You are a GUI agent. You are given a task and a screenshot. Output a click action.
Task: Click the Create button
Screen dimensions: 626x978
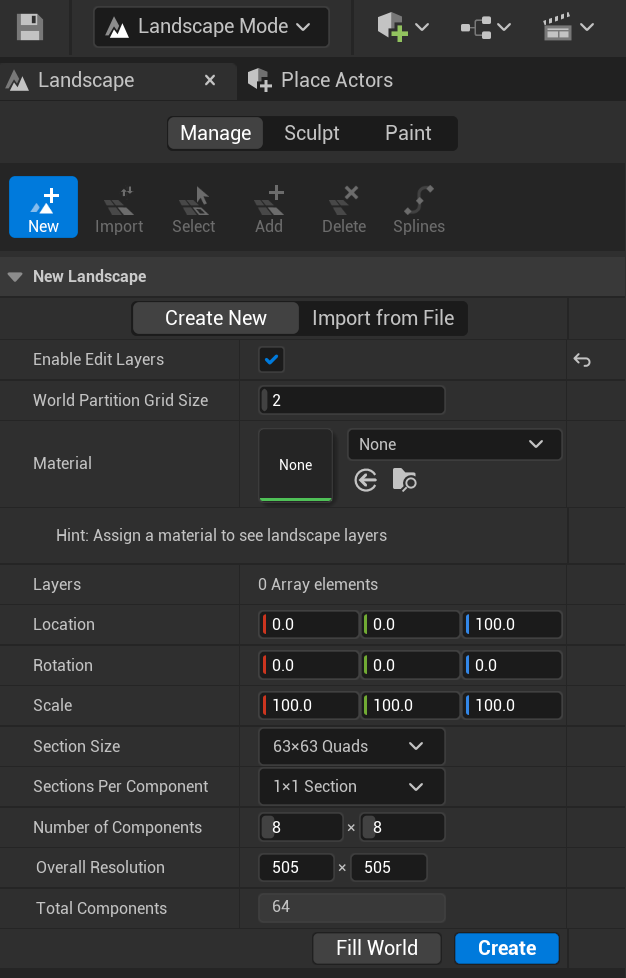506,948
